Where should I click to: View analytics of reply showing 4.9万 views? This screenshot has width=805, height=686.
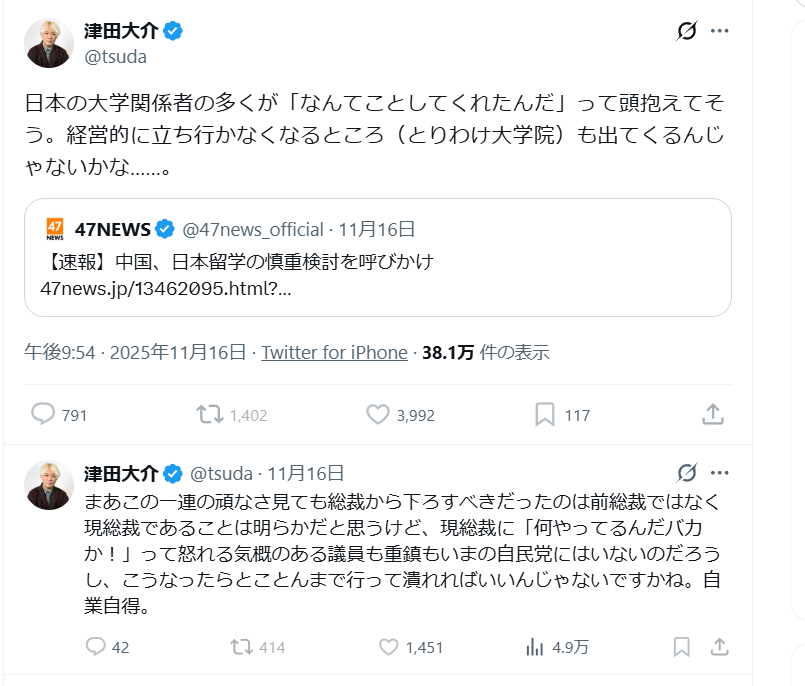pyautogui.click(x=535, y=647)
